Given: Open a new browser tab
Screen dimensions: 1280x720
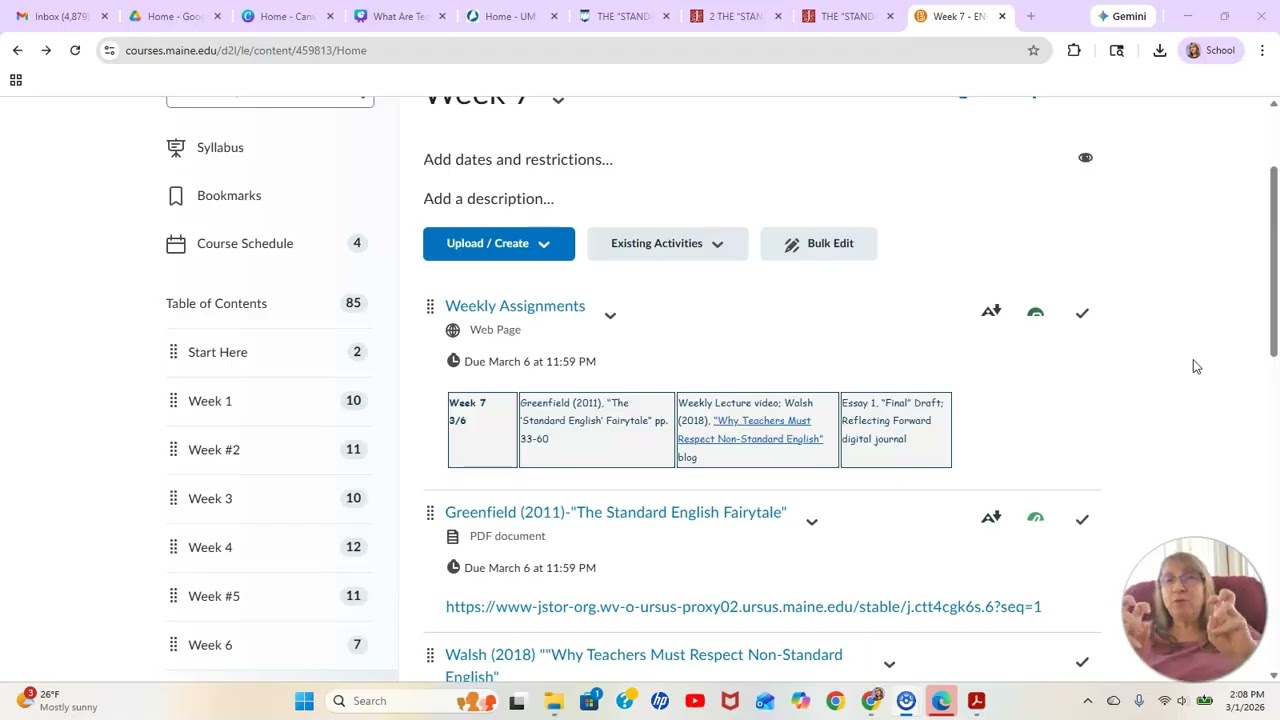Looking at the screenshot, I should 1031,16.
